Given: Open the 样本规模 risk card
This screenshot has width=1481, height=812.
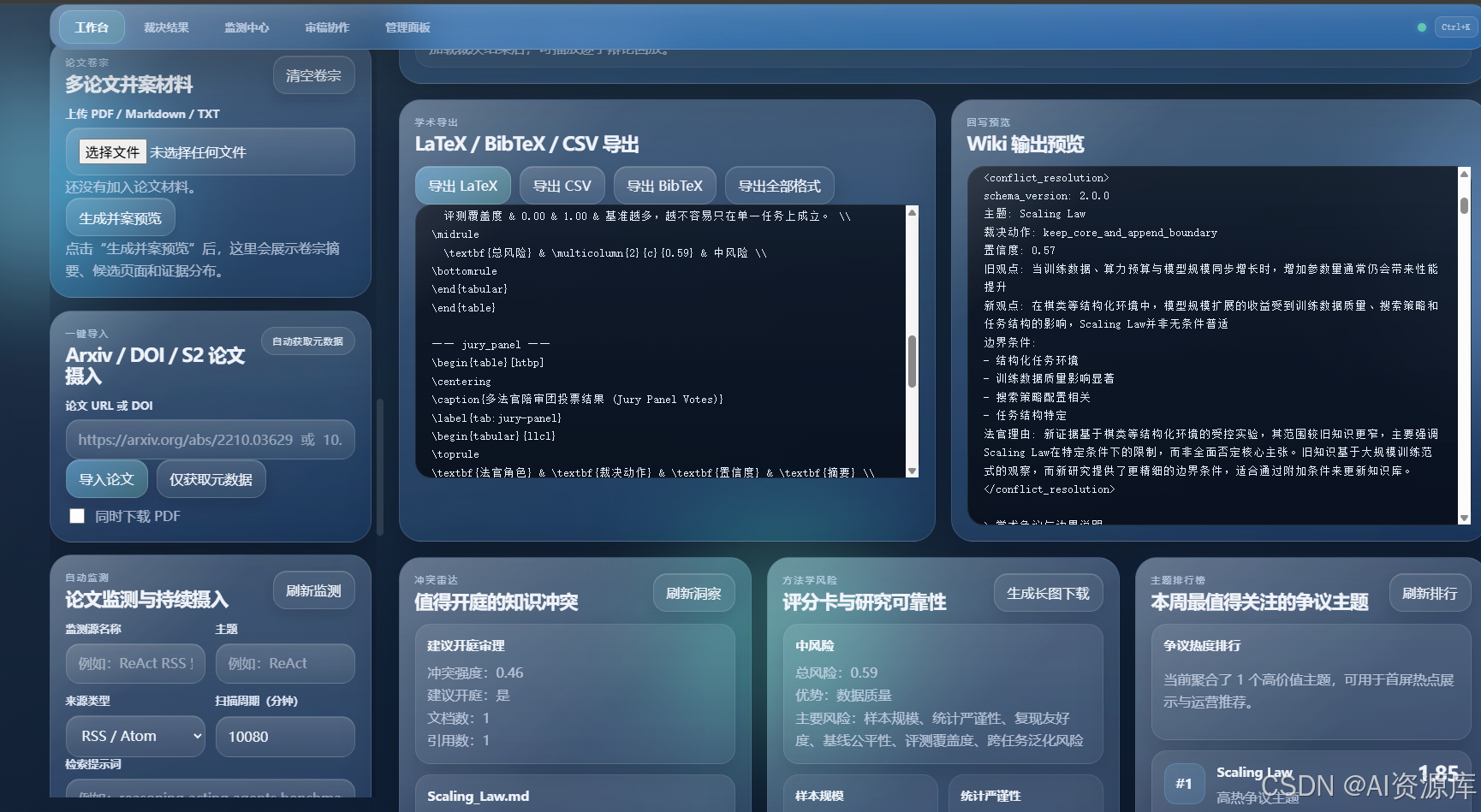Looking at the screenshot, I should click(860, 794).
